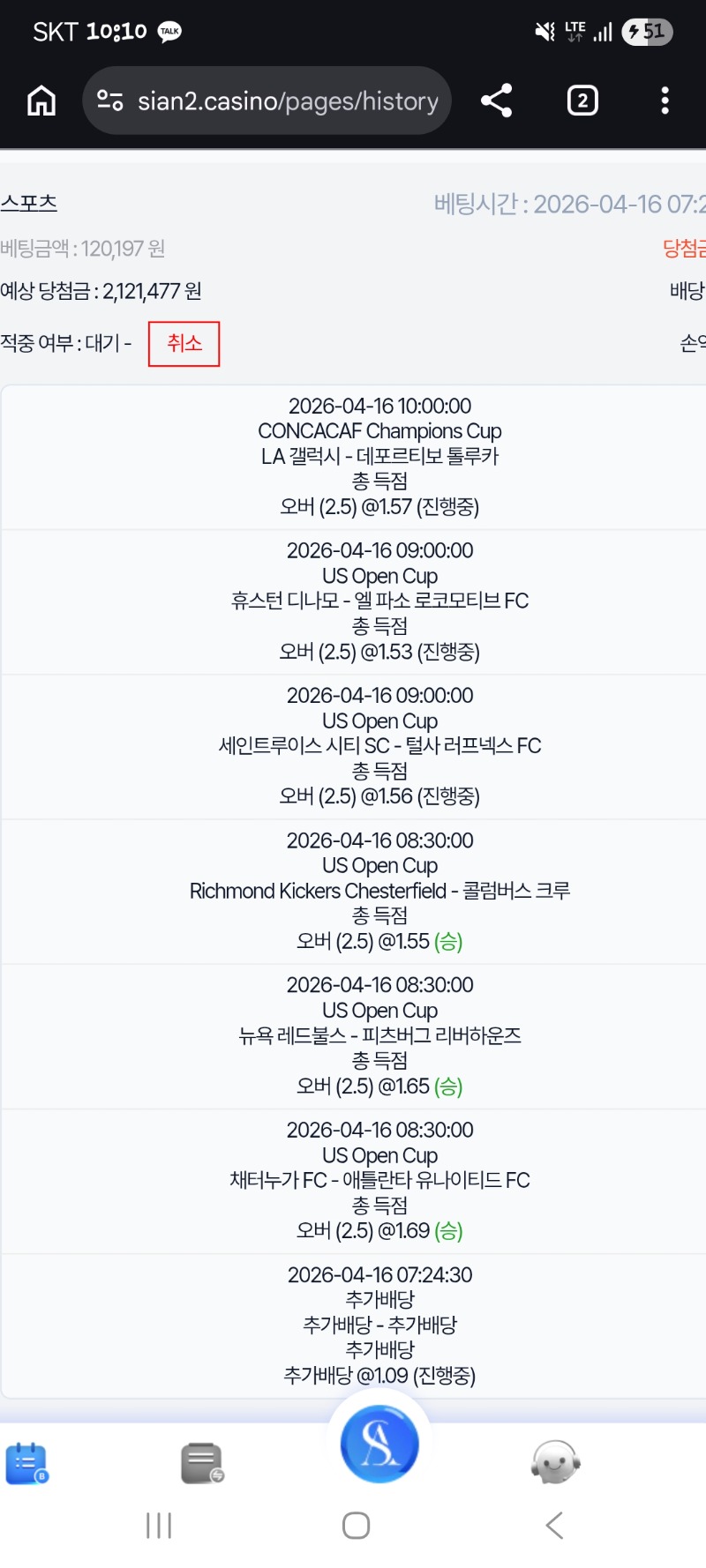Click the 스포츠 link
This screenshot has width=706, height=1568.
coord(29,203)
